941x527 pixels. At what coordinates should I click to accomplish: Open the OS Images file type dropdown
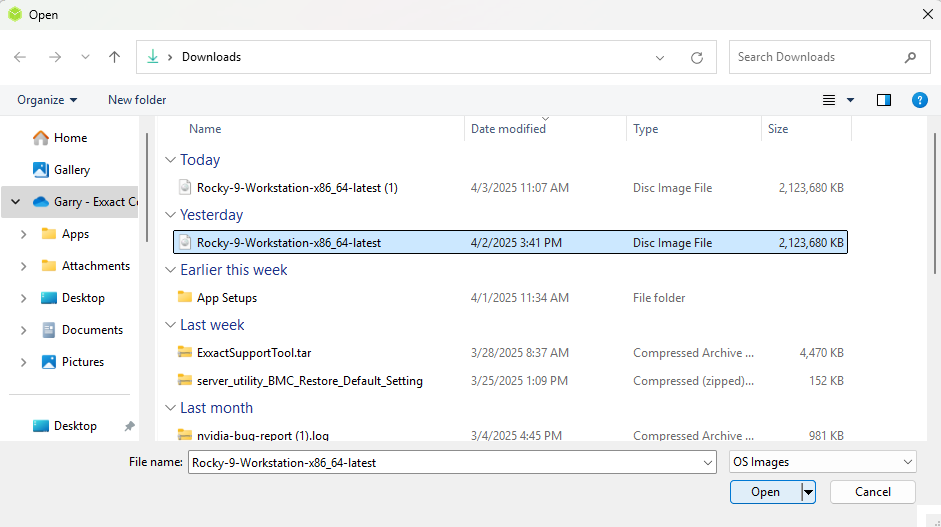[823, 462]
